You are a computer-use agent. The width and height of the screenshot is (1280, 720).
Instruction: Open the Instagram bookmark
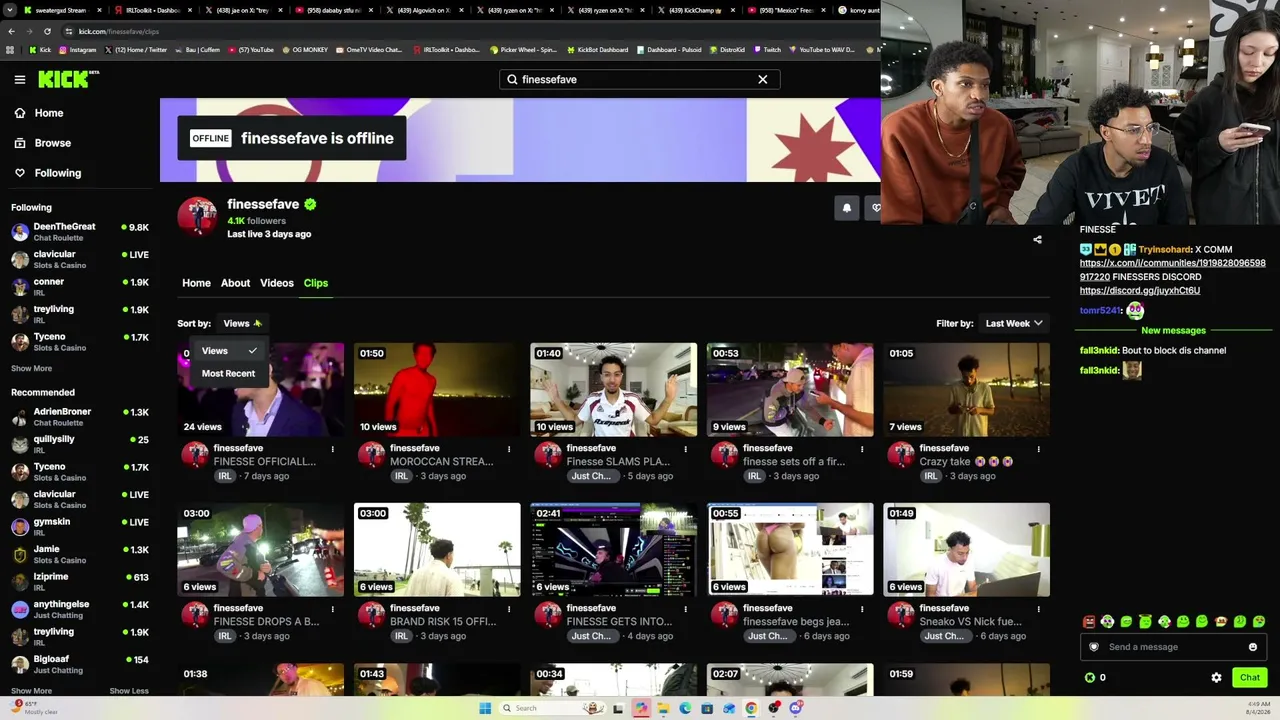point(78,50)
